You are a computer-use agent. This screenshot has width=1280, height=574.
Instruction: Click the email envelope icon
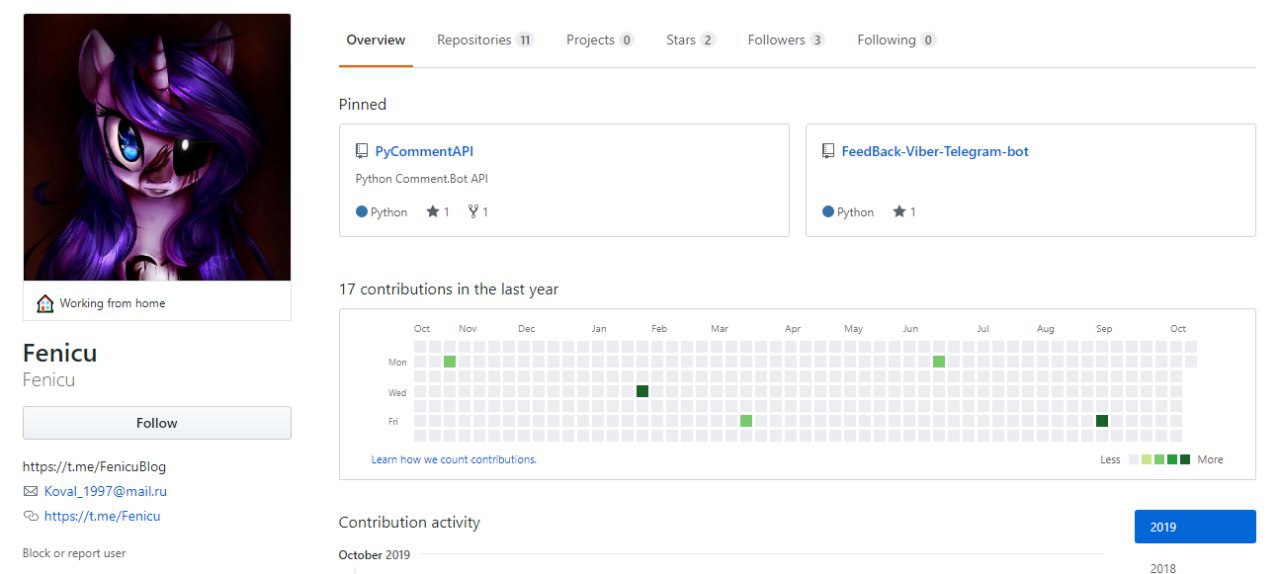pos(30,491)
